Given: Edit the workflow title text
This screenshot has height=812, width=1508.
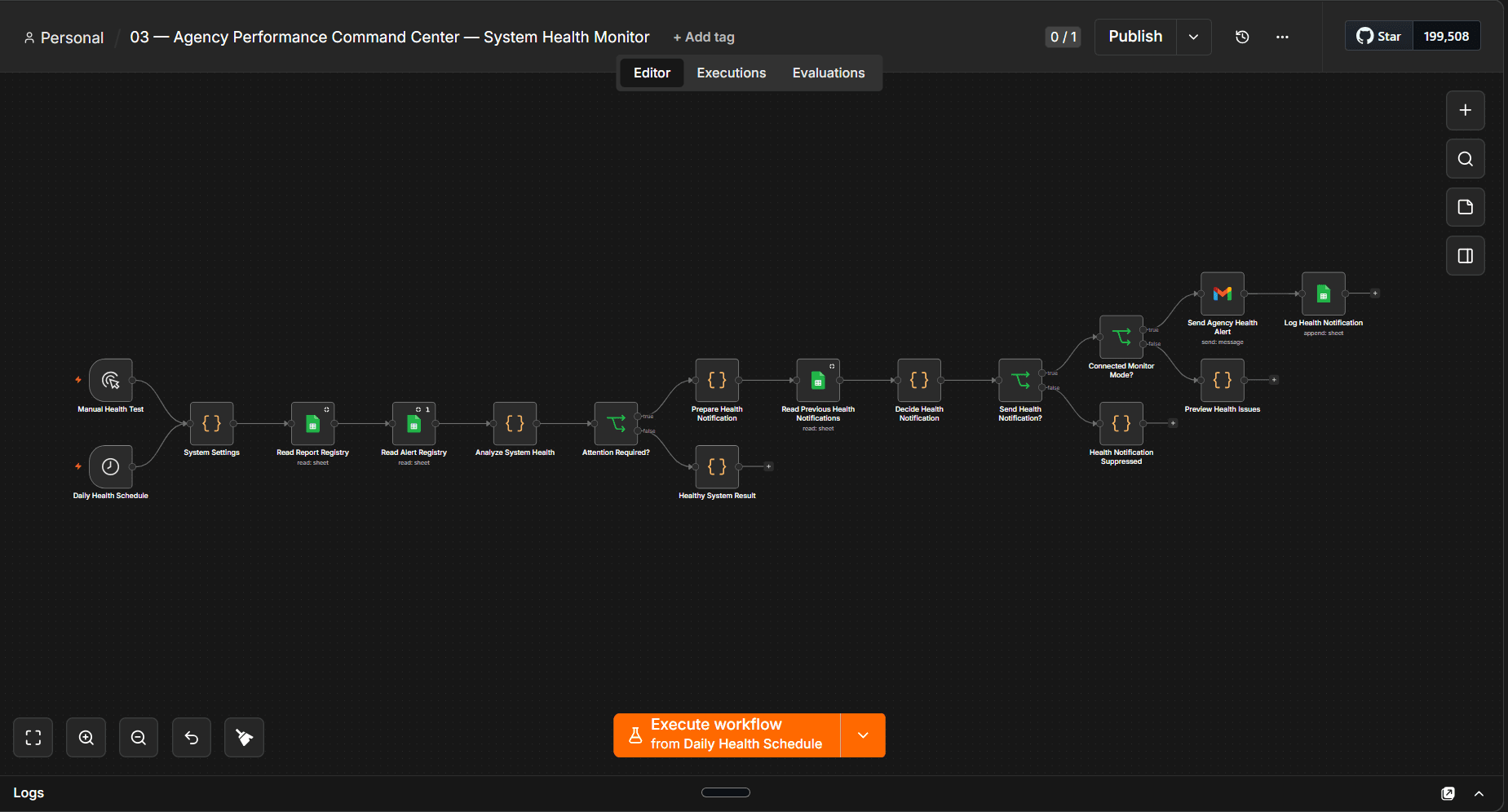Looking at the screenshot, I should point(390,38).
